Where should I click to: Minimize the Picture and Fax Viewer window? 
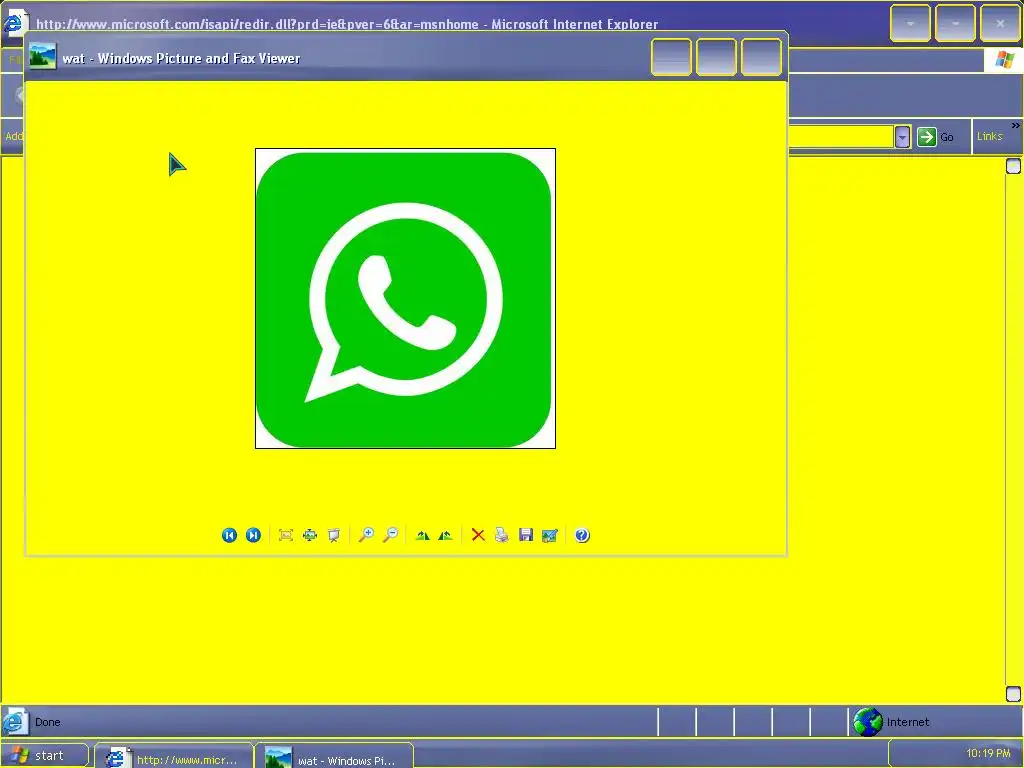tap(671, 57)
